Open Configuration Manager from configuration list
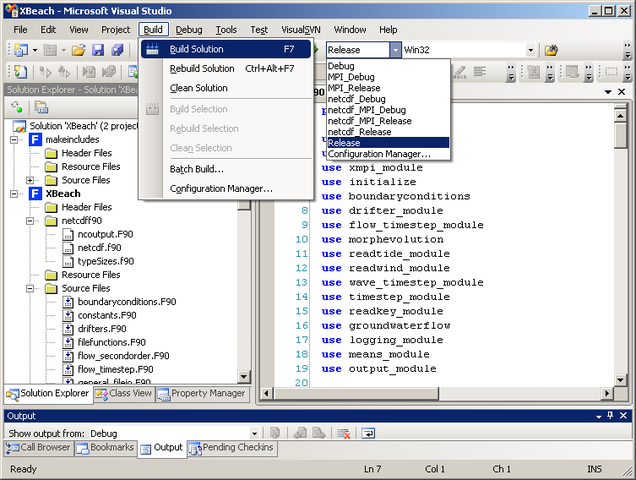 [388, 154]
